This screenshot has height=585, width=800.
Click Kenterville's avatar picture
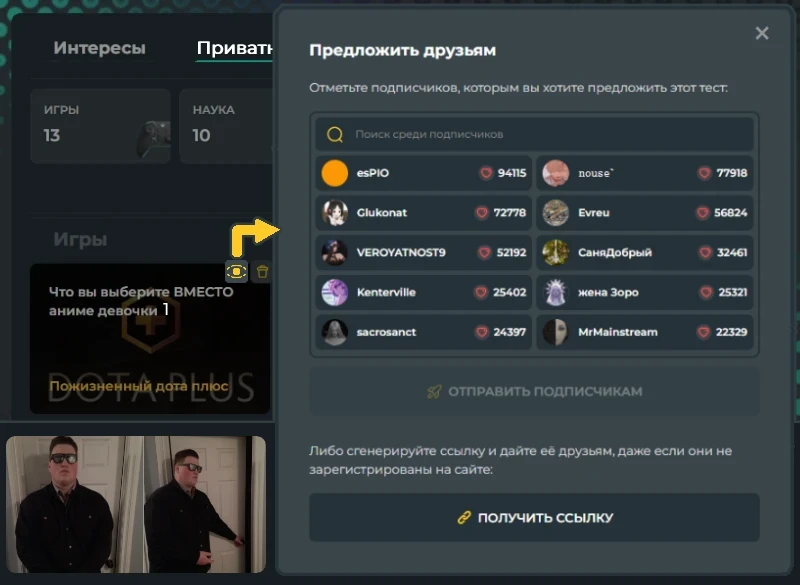[x=335, y=292]
